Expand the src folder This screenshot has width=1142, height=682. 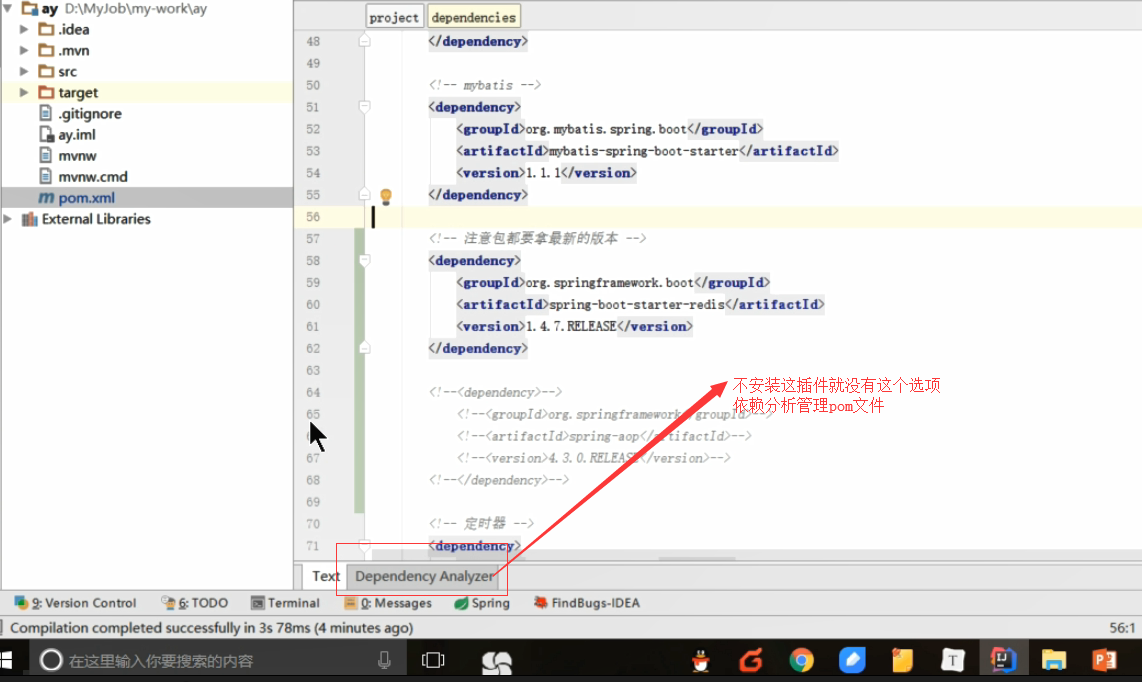coord(24,71)
